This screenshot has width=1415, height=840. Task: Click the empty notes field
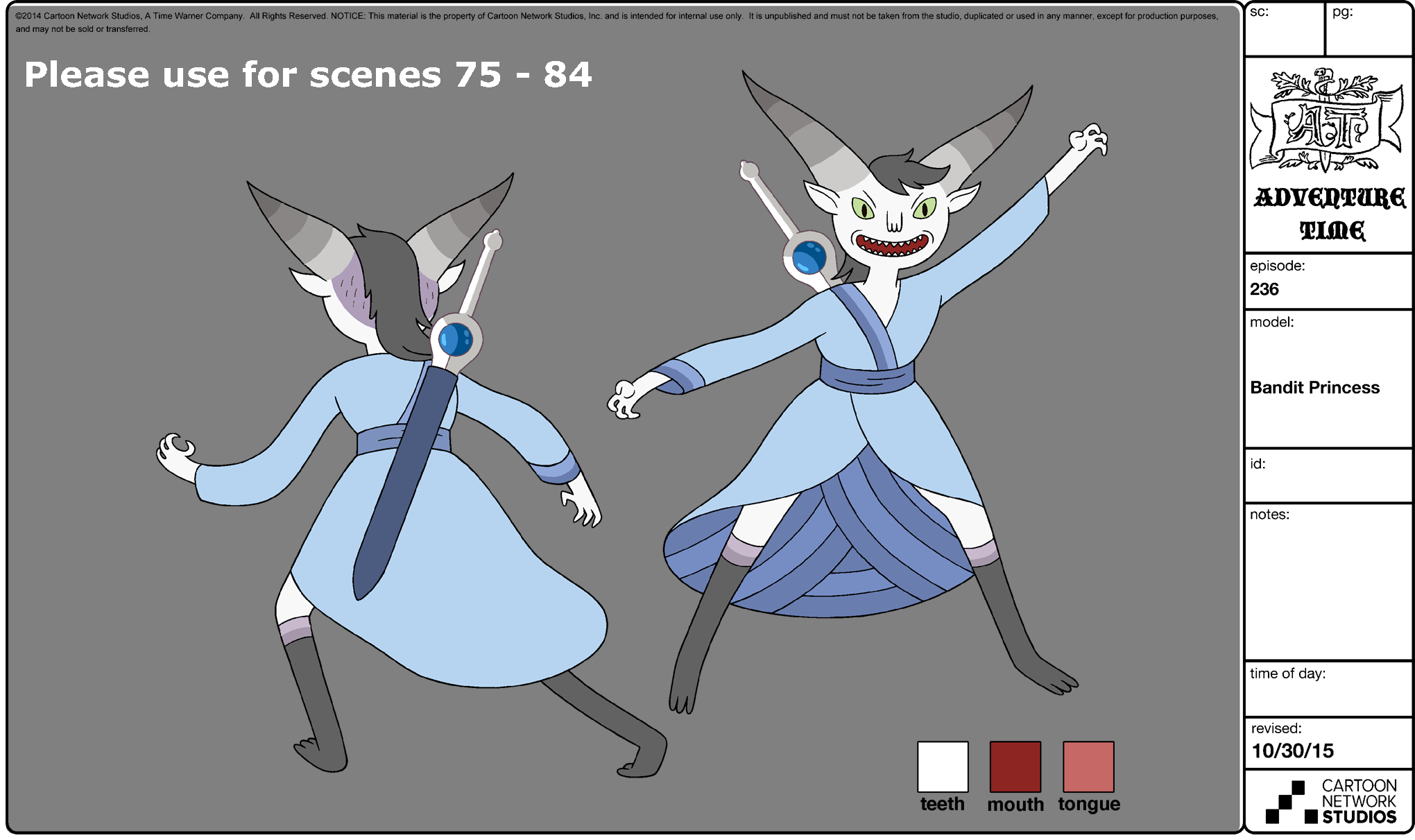1328,590
